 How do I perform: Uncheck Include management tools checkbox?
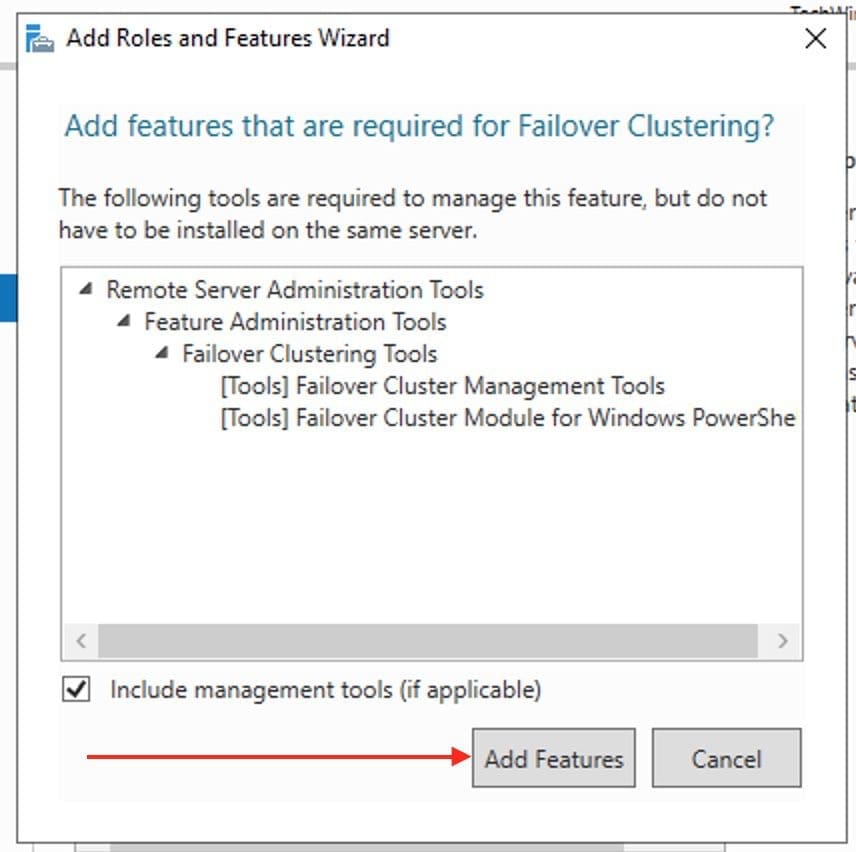click(x=77, y=689)
